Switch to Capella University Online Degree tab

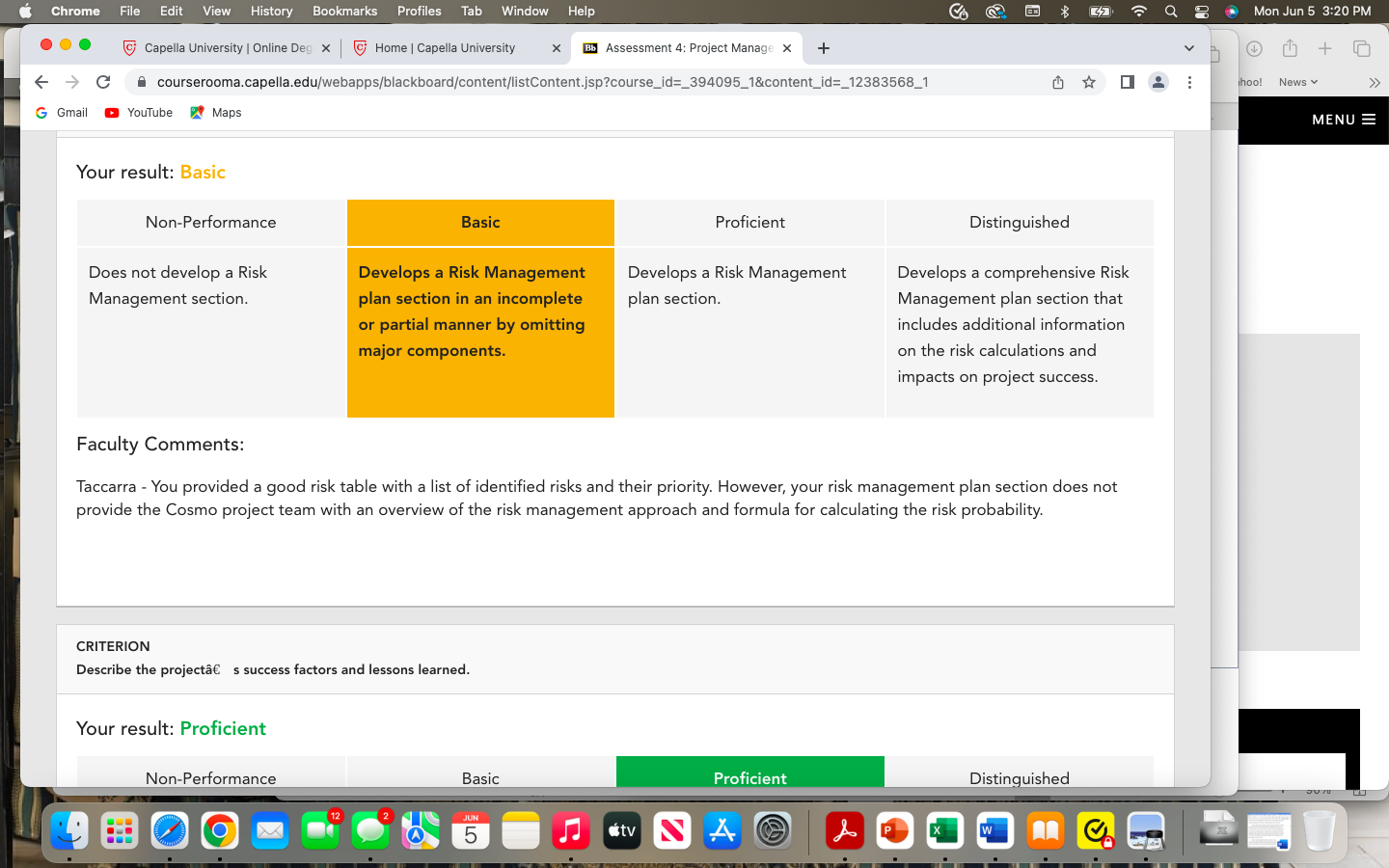point(226,48)
